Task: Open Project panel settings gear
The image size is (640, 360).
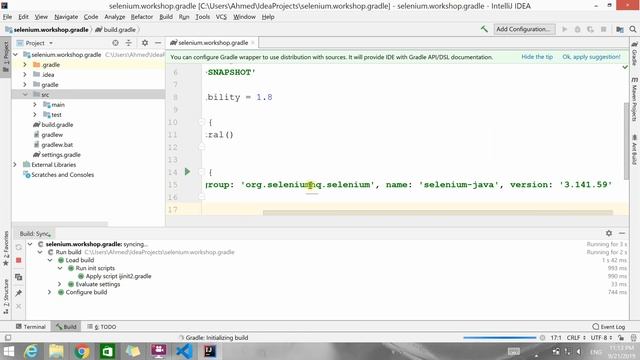Action: coord(145,43)
